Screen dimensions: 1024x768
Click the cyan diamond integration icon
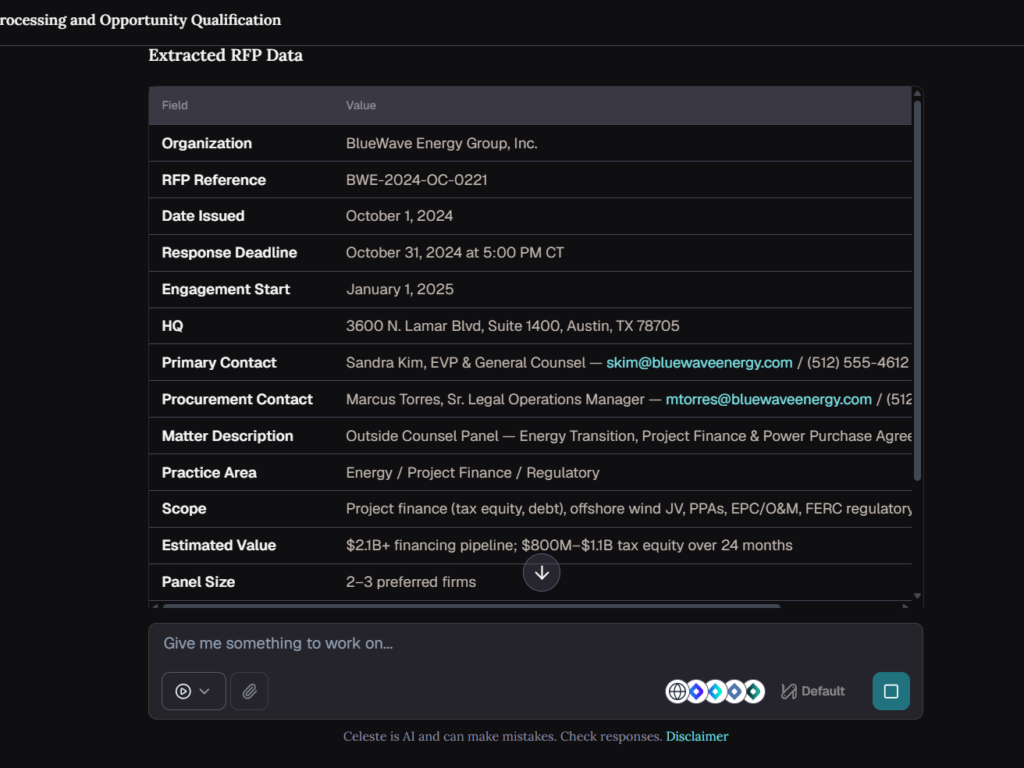tap(716, 691)
